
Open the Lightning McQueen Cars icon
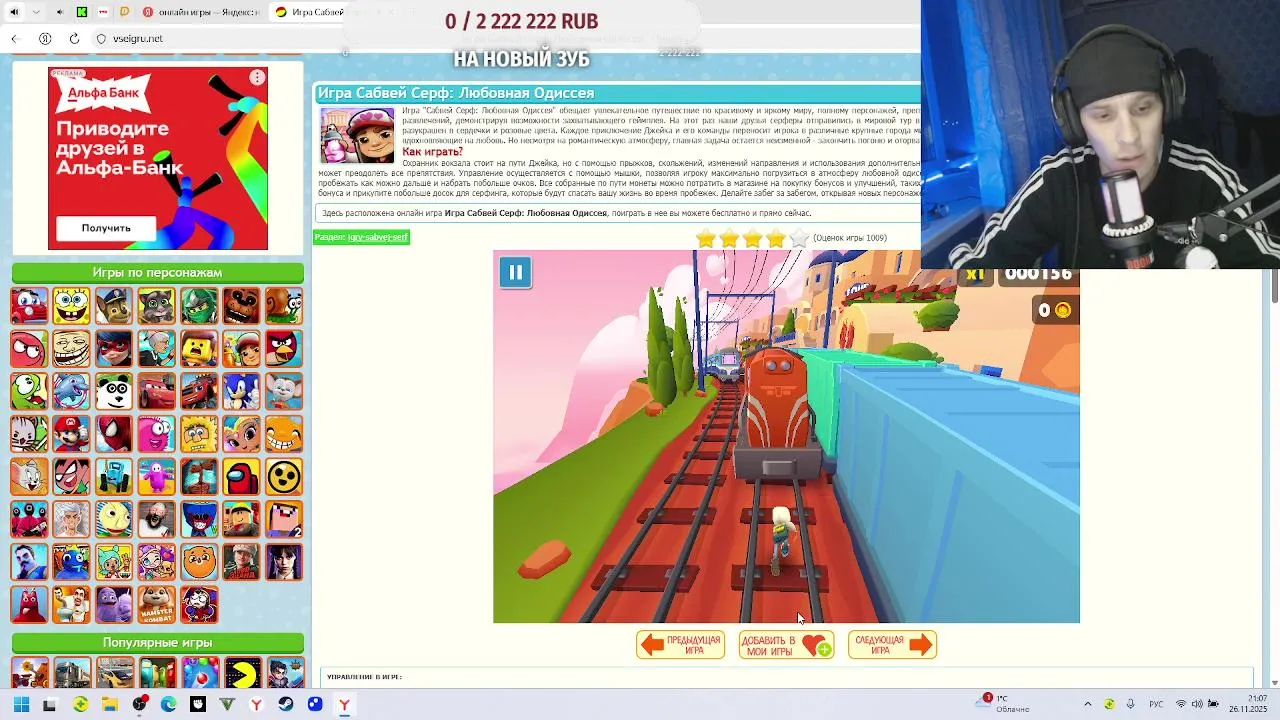156,391
